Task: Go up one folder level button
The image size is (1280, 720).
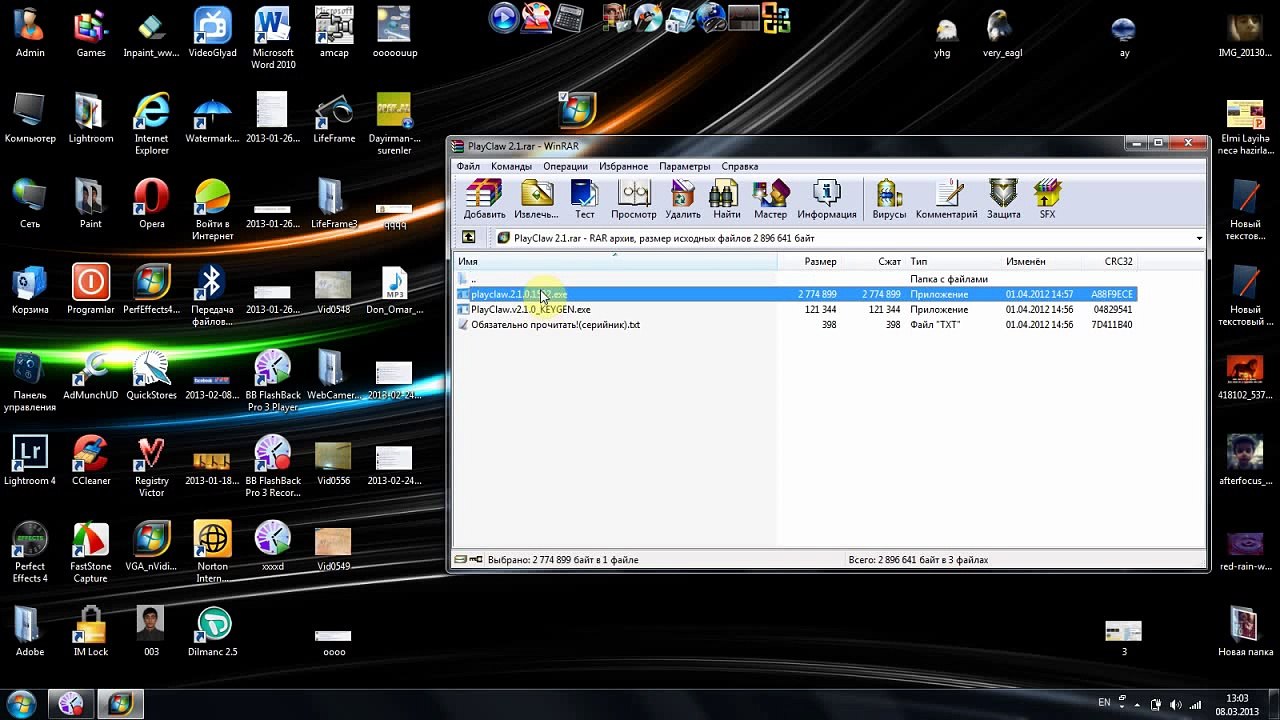Action: coord(468,238)
